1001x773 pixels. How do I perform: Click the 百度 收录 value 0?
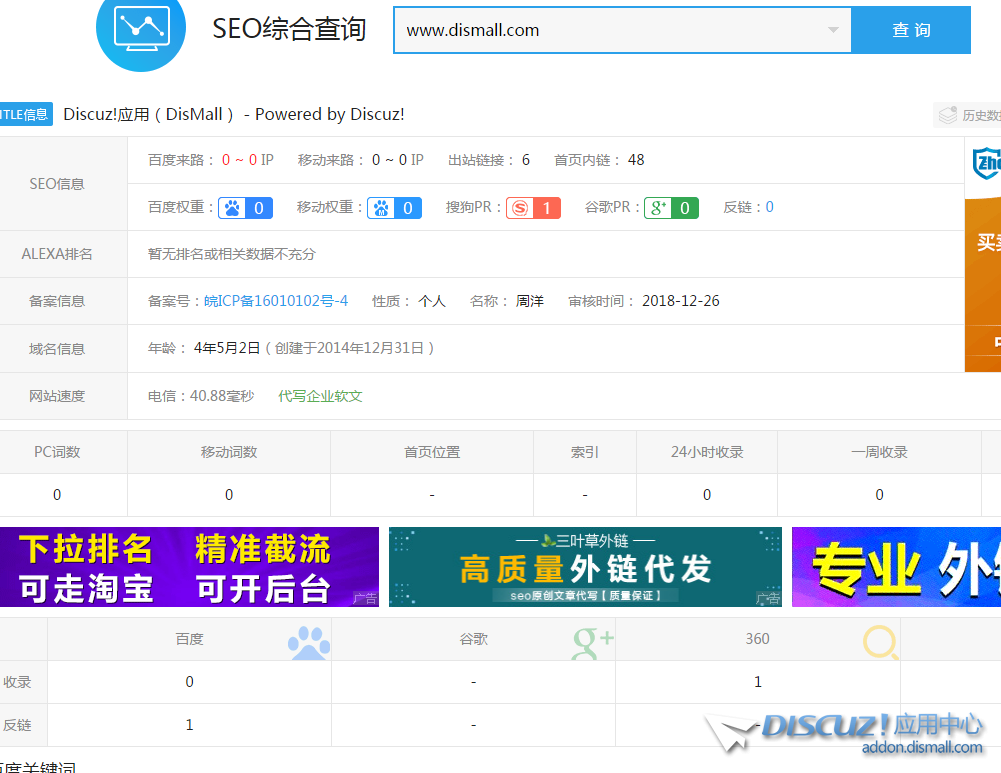coord(190,682)
